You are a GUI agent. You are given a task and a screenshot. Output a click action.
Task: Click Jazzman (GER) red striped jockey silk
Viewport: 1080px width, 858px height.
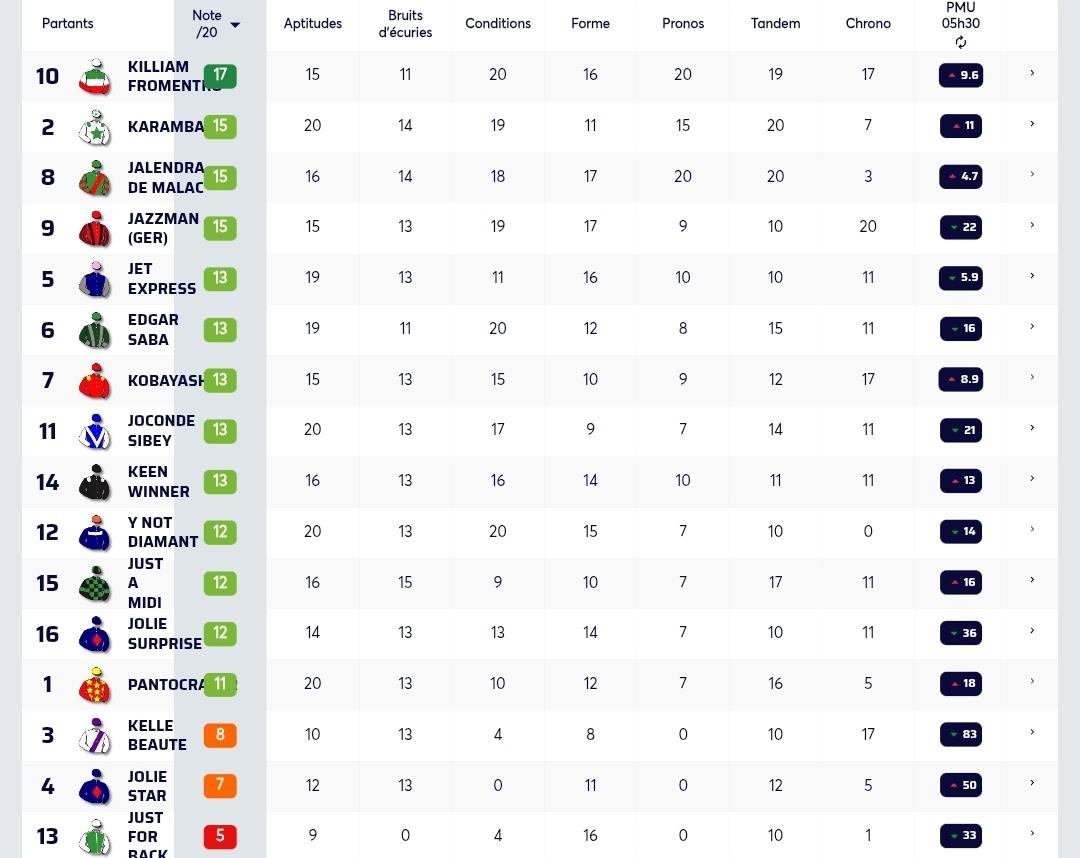(95, 229)
